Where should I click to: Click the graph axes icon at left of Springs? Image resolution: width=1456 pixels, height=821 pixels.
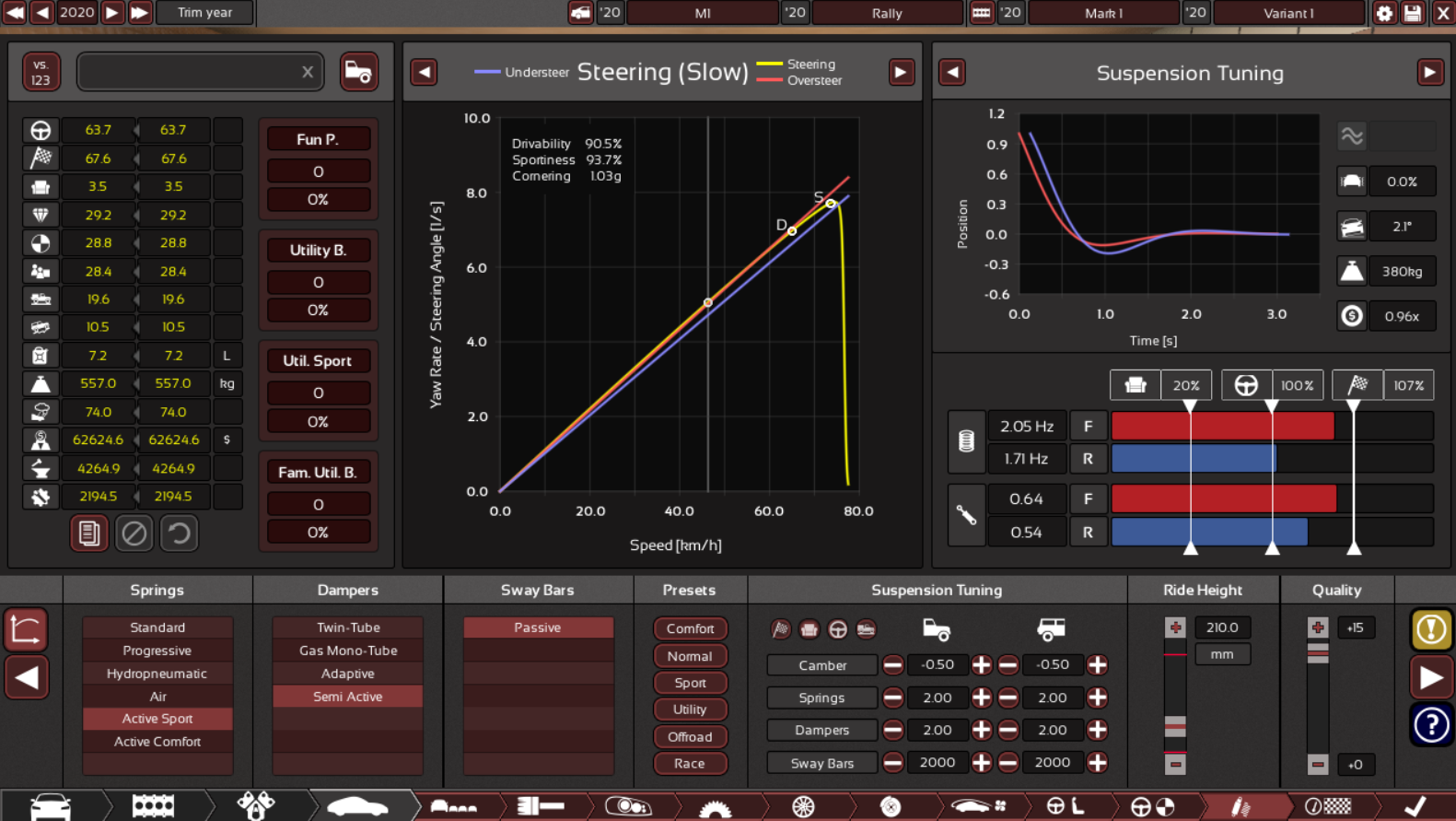[x=26, y=630]
